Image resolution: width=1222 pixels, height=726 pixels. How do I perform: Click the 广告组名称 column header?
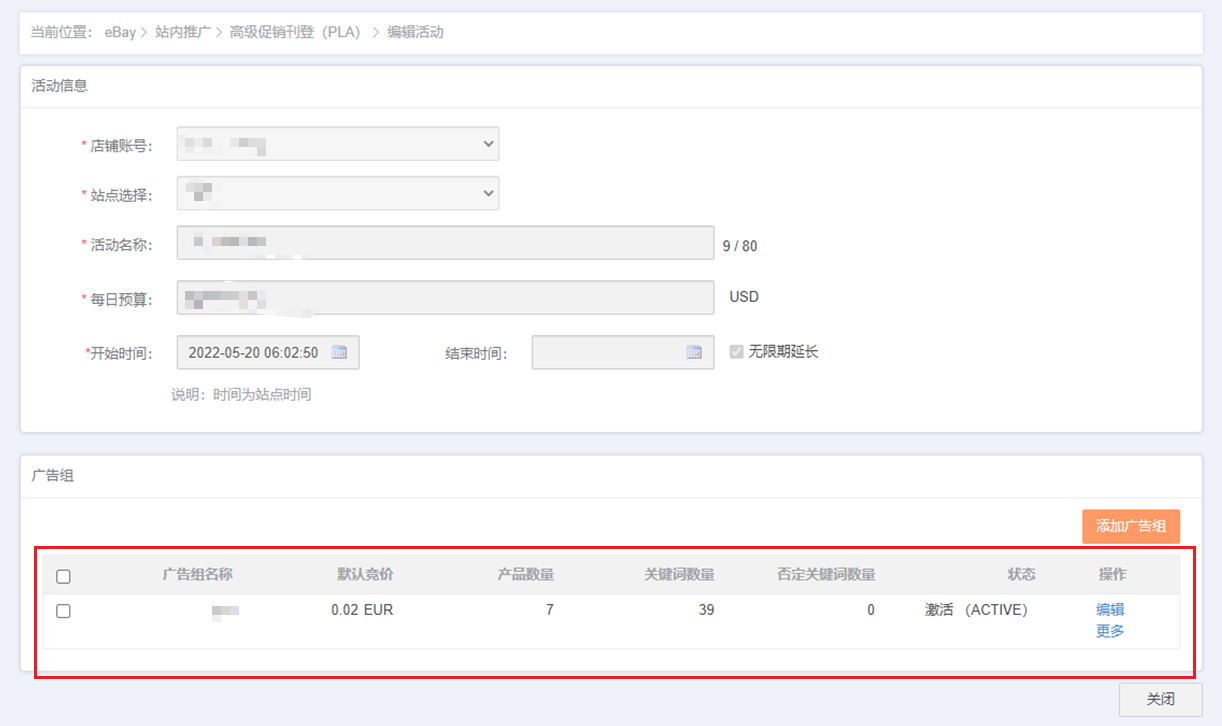[x=198, y=574]
